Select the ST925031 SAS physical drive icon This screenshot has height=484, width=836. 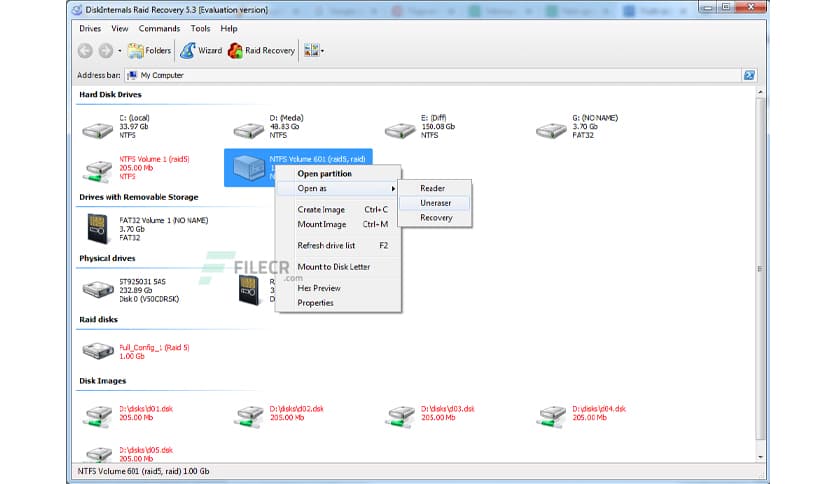click(98, 289)
